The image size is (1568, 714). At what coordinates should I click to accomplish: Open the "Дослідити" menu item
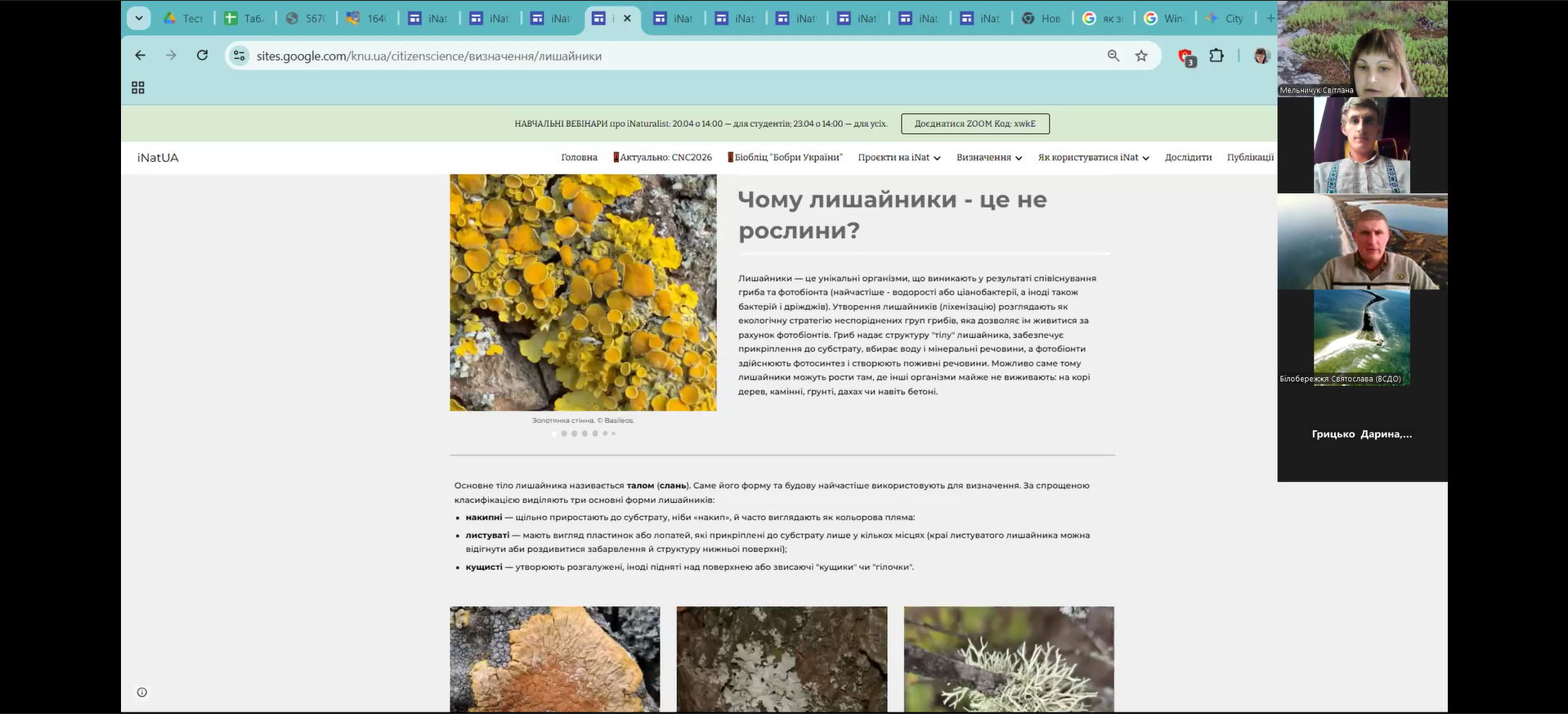coord(1188,158)
